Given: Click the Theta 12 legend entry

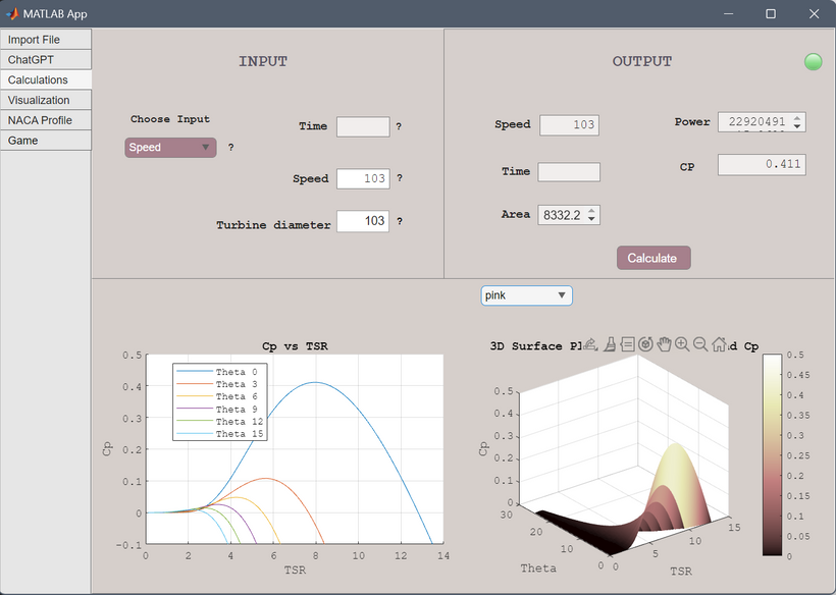Looking at the screenshot, I should tap(220, 421).
